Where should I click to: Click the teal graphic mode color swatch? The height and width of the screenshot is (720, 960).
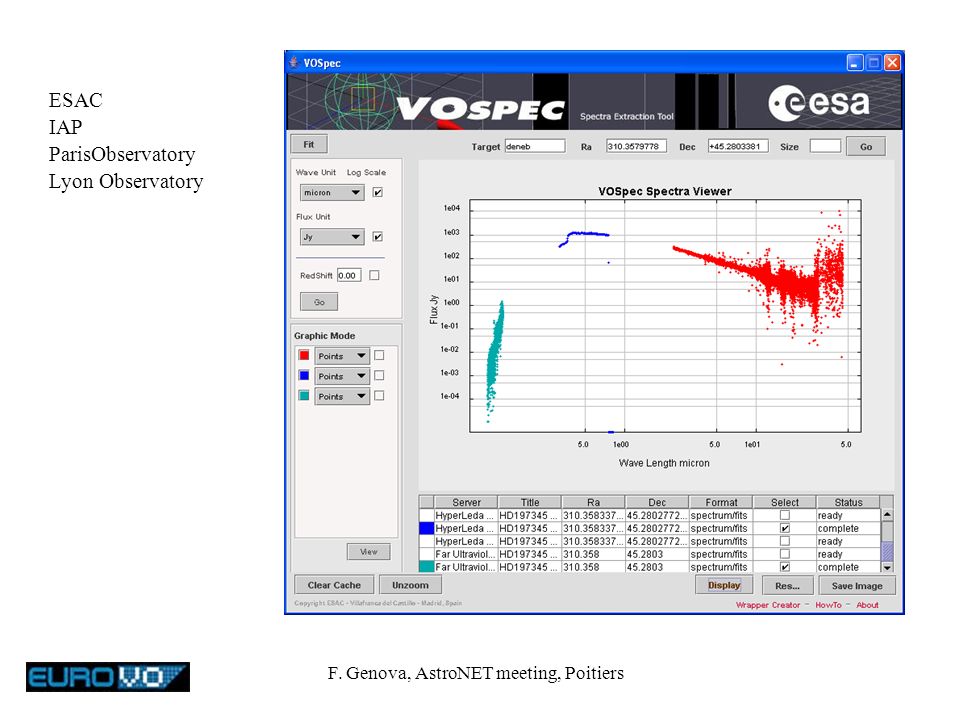pyautogui.click(x=304, y=396)
